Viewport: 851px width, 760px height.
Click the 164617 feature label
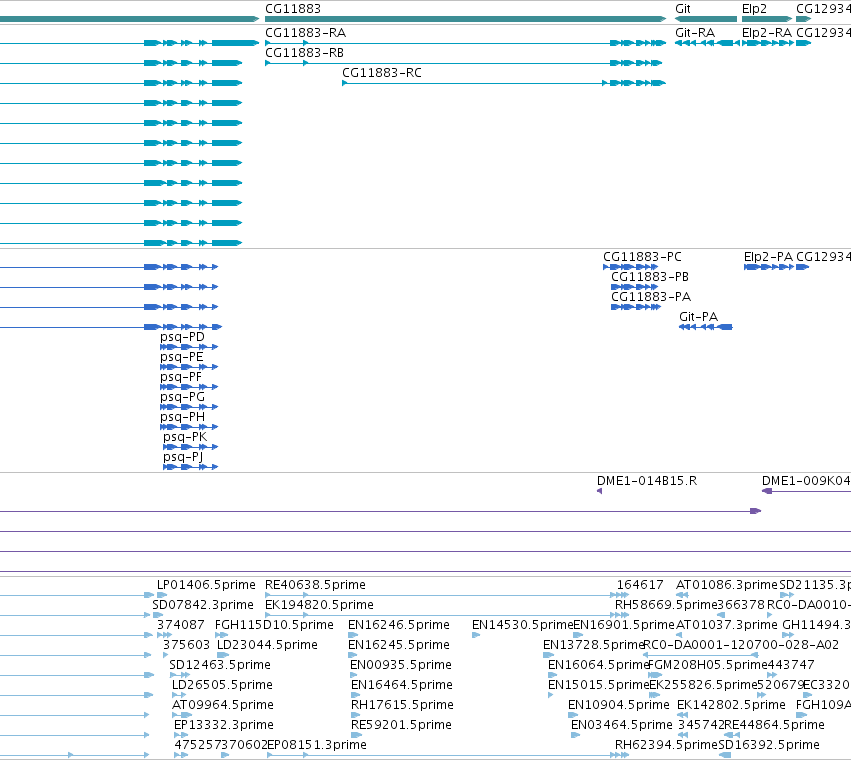point(640,585)
